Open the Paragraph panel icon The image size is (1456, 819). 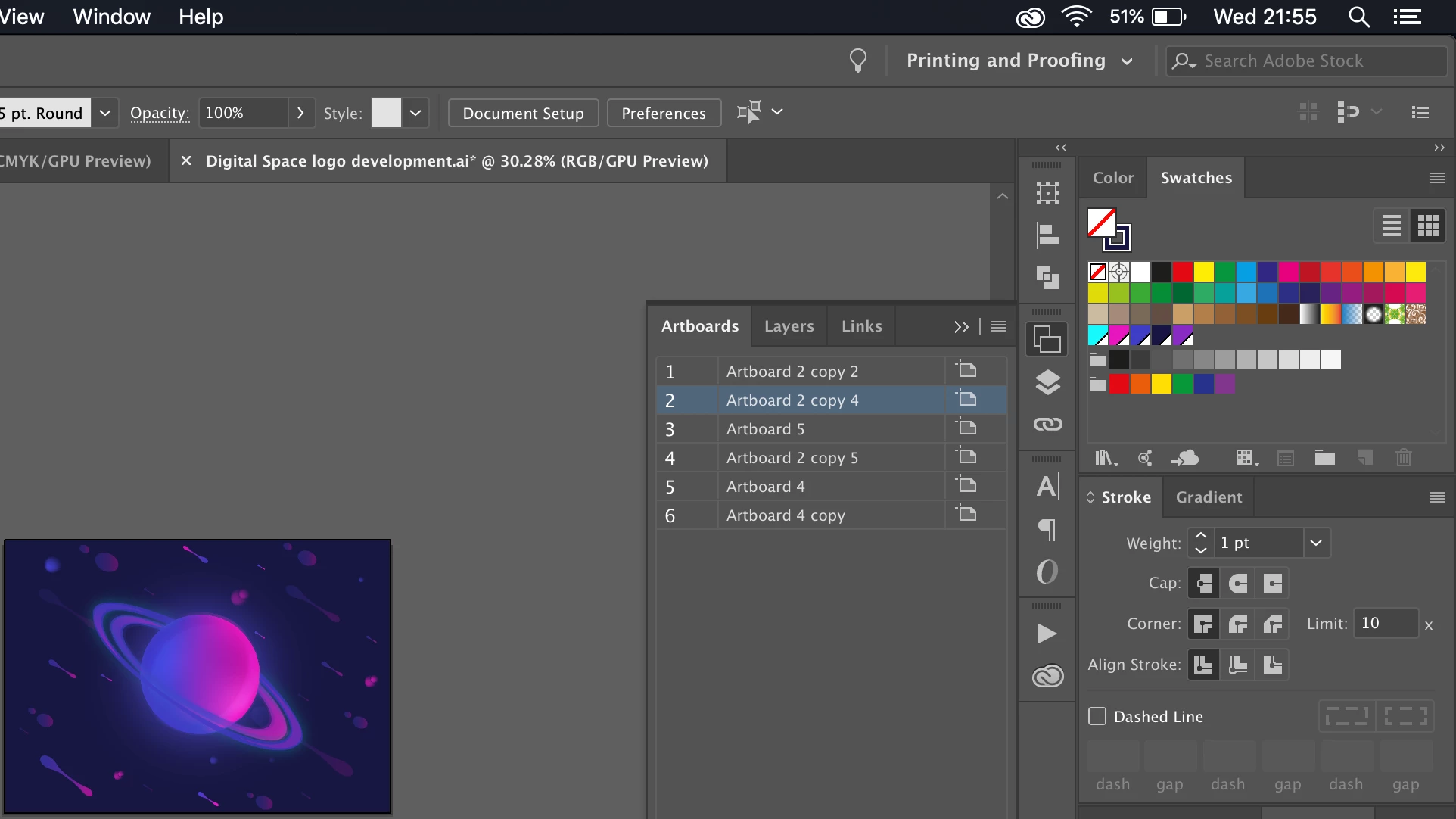coord(1047,529)
